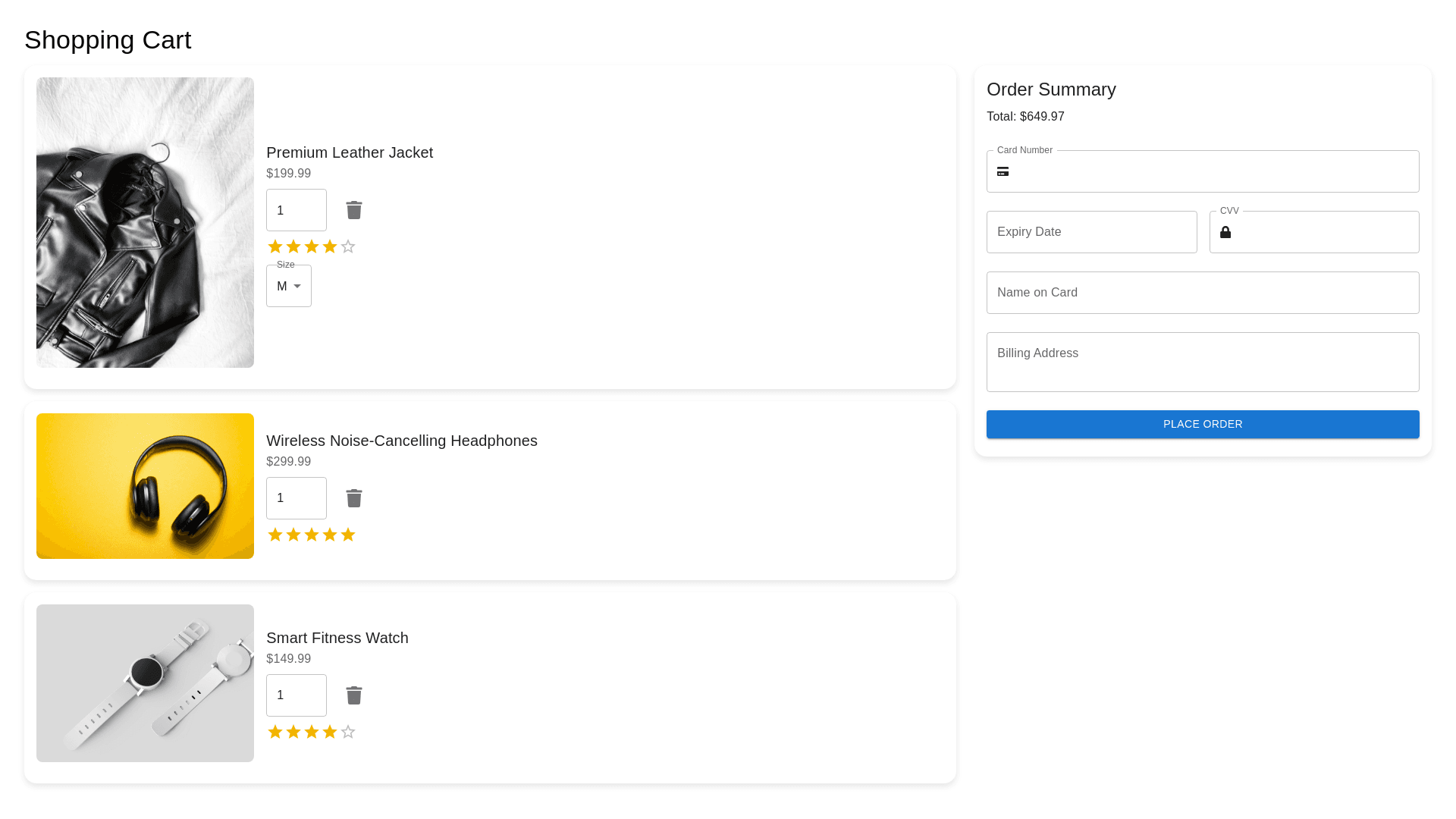Viewport: 1456px width, 819px height.
Task: Focus the Card Number input field
Action: point(1213,171)
